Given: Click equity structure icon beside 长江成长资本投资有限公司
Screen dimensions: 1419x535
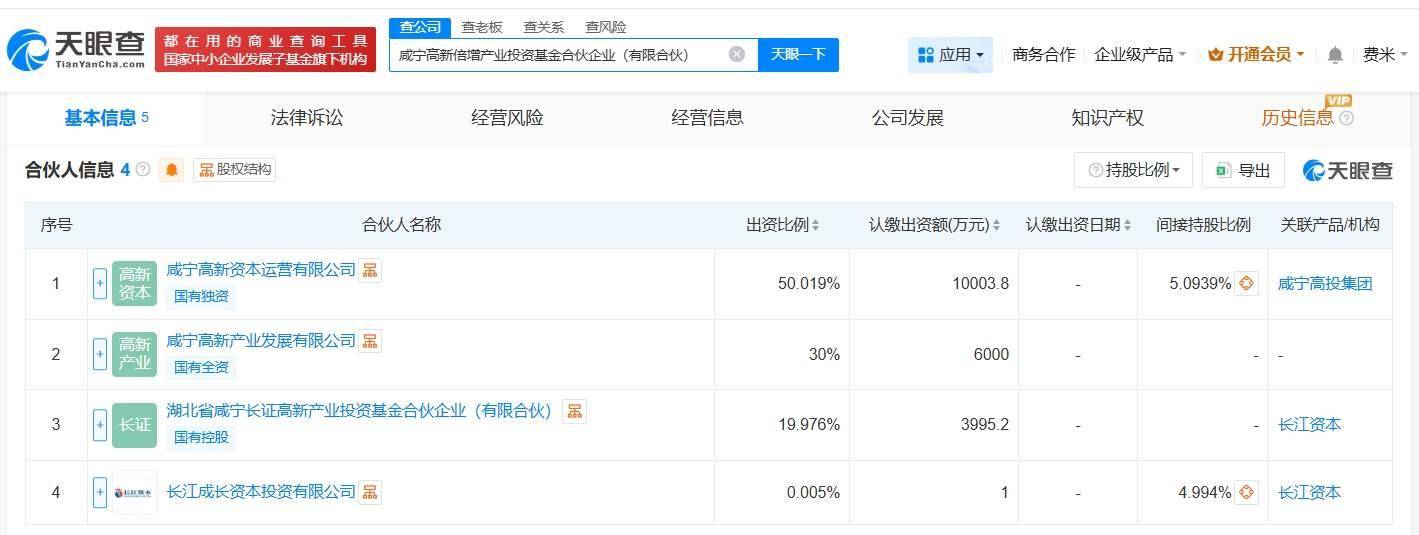Looking at the screenshot, I should (x=370, y=492).
